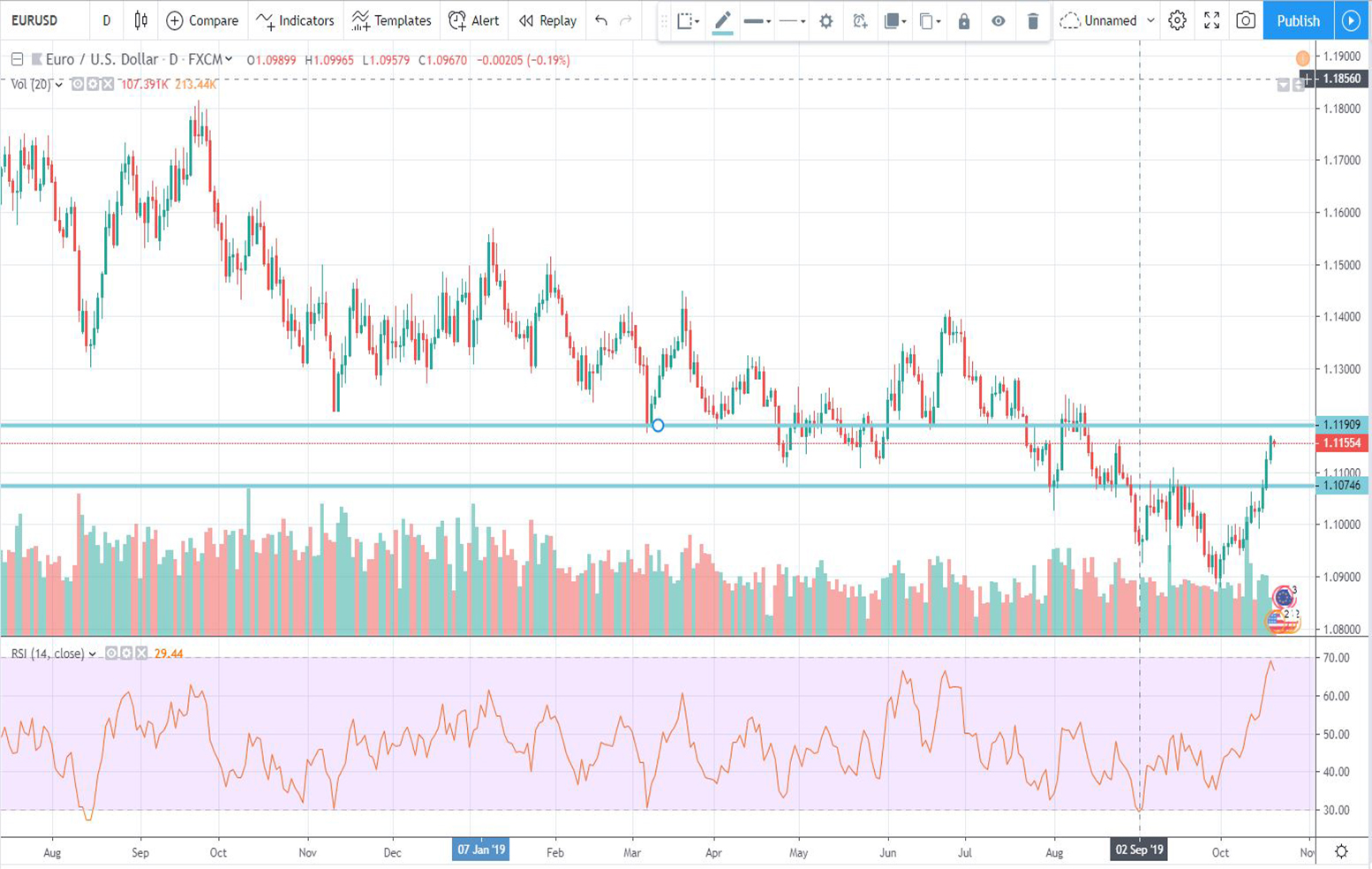This screenshot has width=1372, height=869.
Task: Click the Publish button
Action: click(1298, 20)
